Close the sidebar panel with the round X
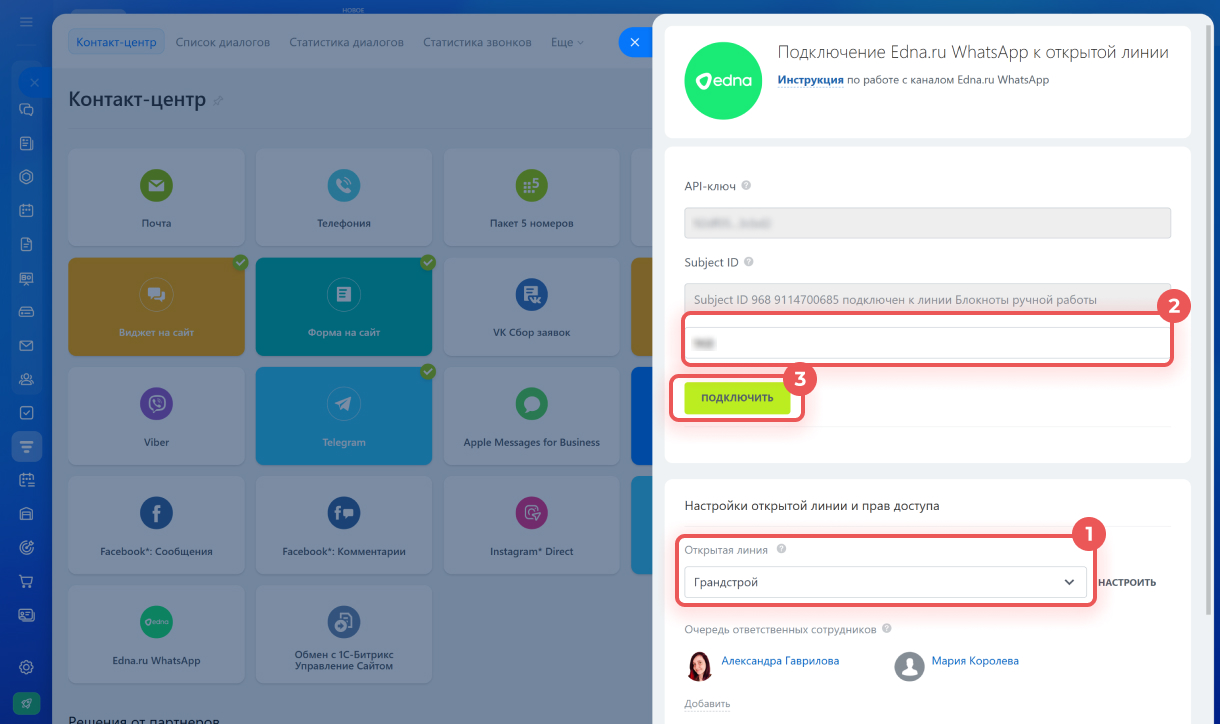This screenshot has width=1220, height=724. pyautogui.click(x=33, y=83)
